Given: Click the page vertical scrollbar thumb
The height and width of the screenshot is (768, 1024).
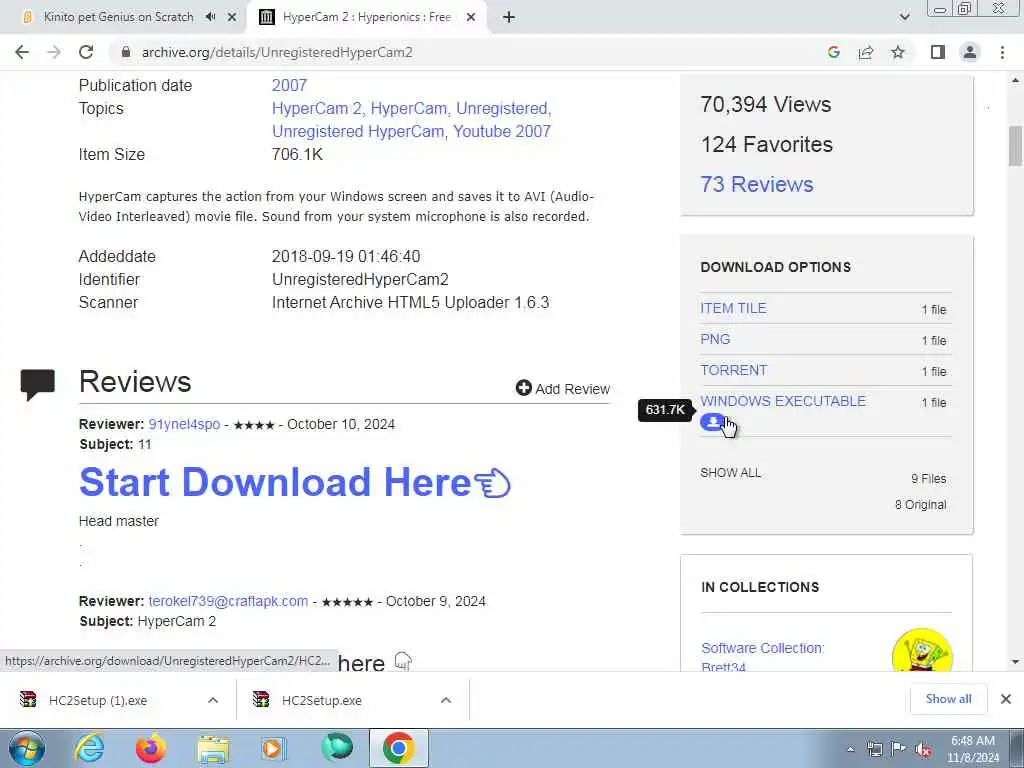Looking at the screenshot, I should point(1015,146).
